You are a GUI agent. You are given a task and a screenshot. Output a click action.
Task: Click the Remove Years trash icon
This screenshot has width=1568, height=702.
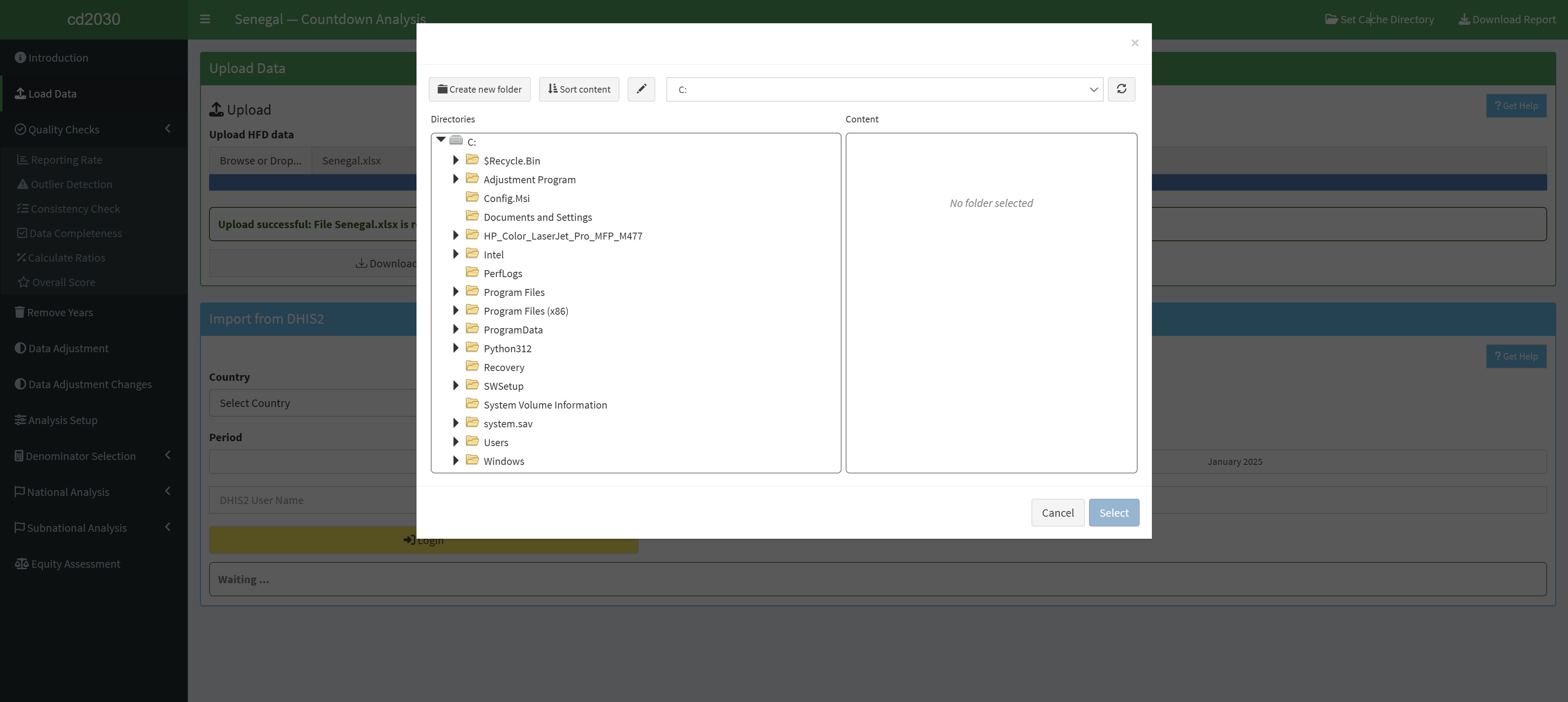(x=19, y=311)
